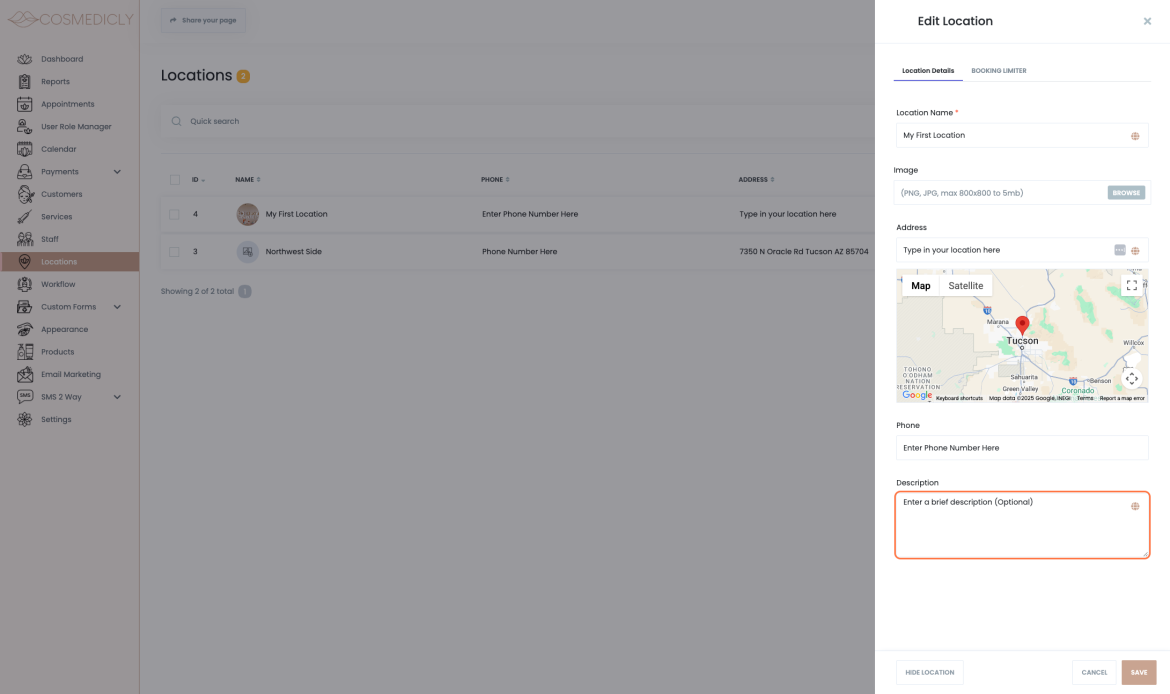Open the User Role Manager icon

point(25,126)
